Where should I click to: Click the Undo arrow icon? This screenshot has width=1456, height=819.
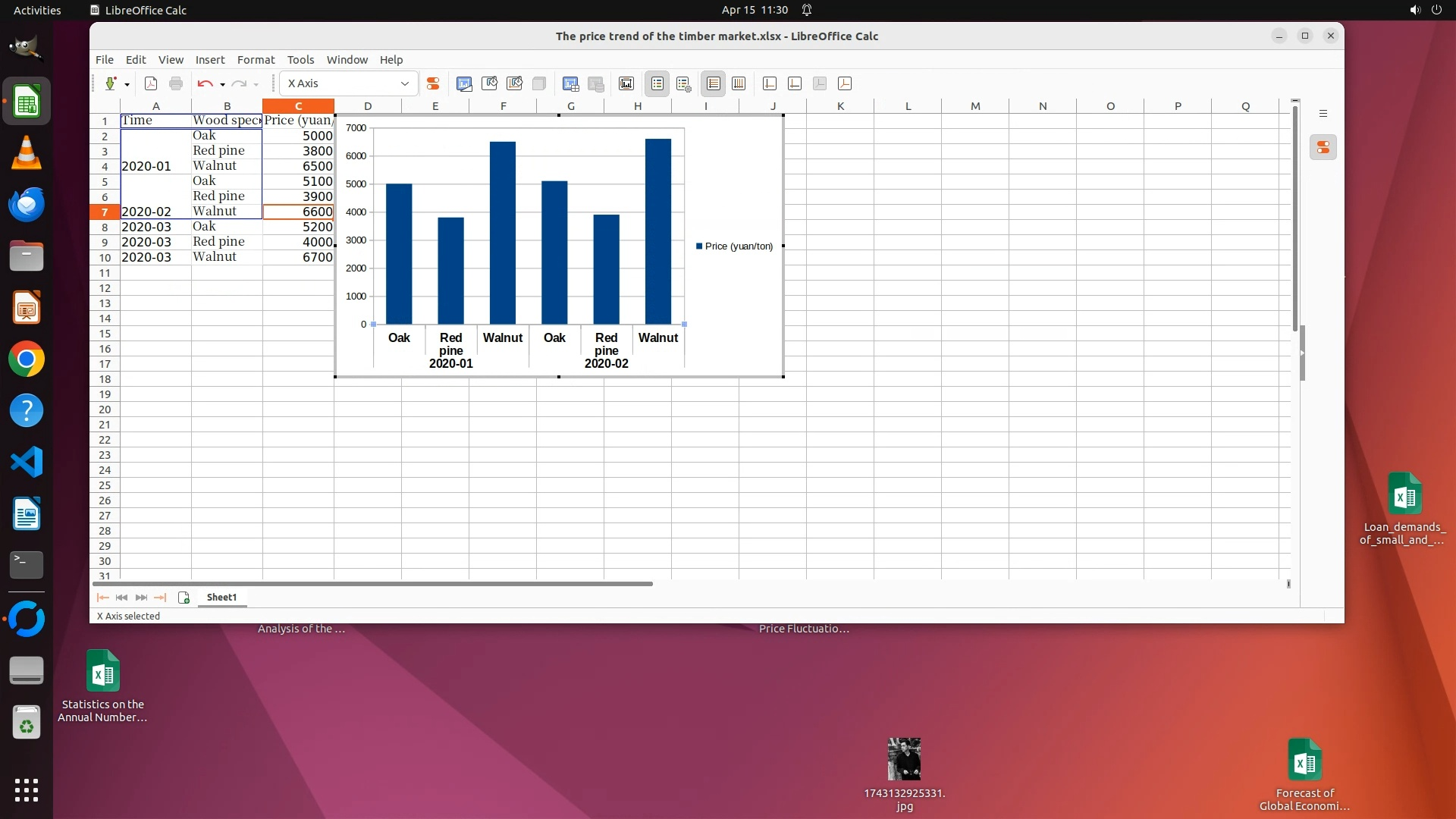[205, 83]
